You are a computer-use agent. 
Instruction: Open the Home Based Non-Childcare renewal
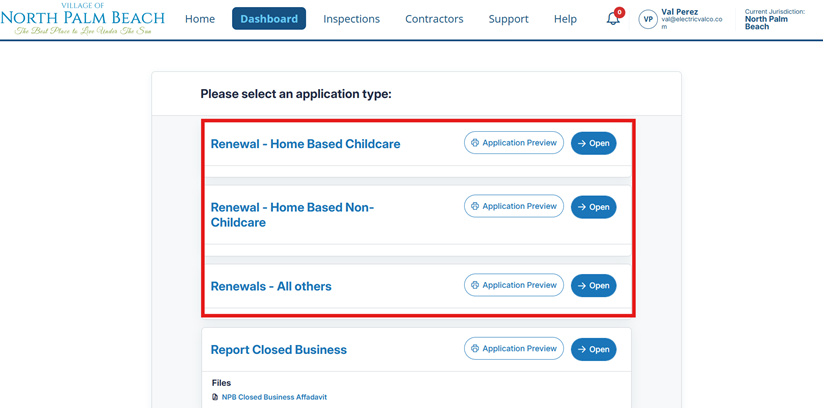[x=593, y=207]
